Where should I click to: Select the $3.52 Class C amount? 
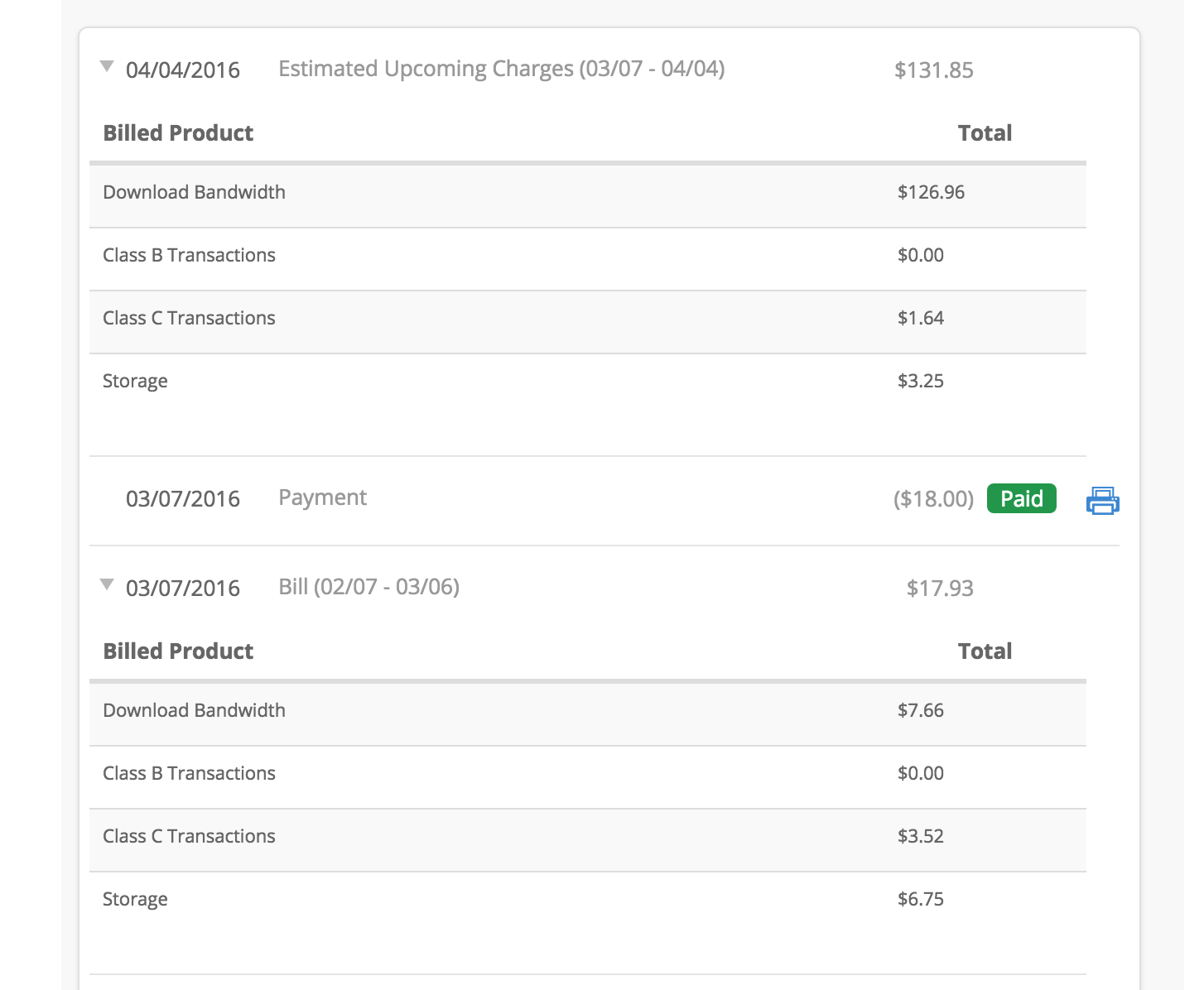point(921,836)
